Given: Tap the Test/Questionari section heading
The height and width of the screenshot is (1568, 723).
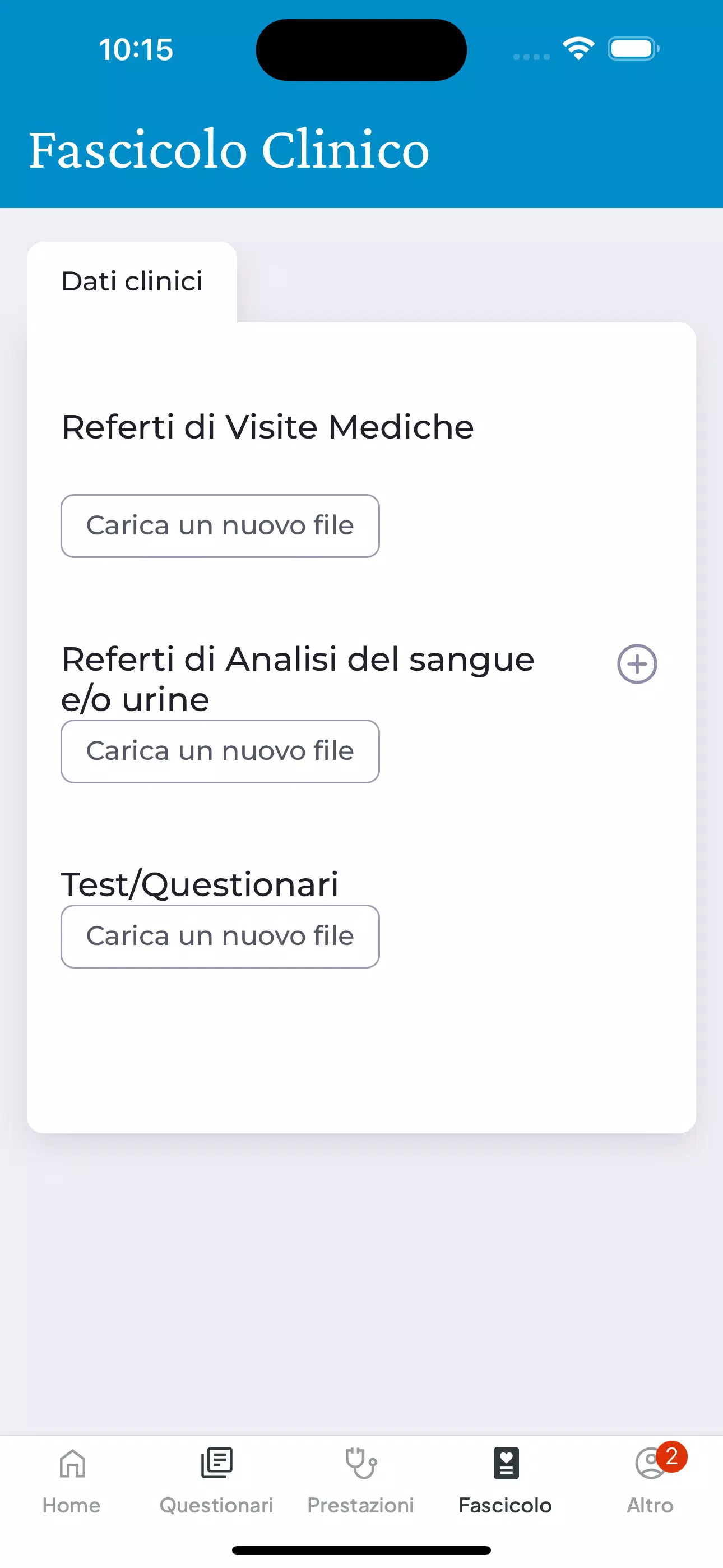Looking at the screenshot, I should pos(200,884).
